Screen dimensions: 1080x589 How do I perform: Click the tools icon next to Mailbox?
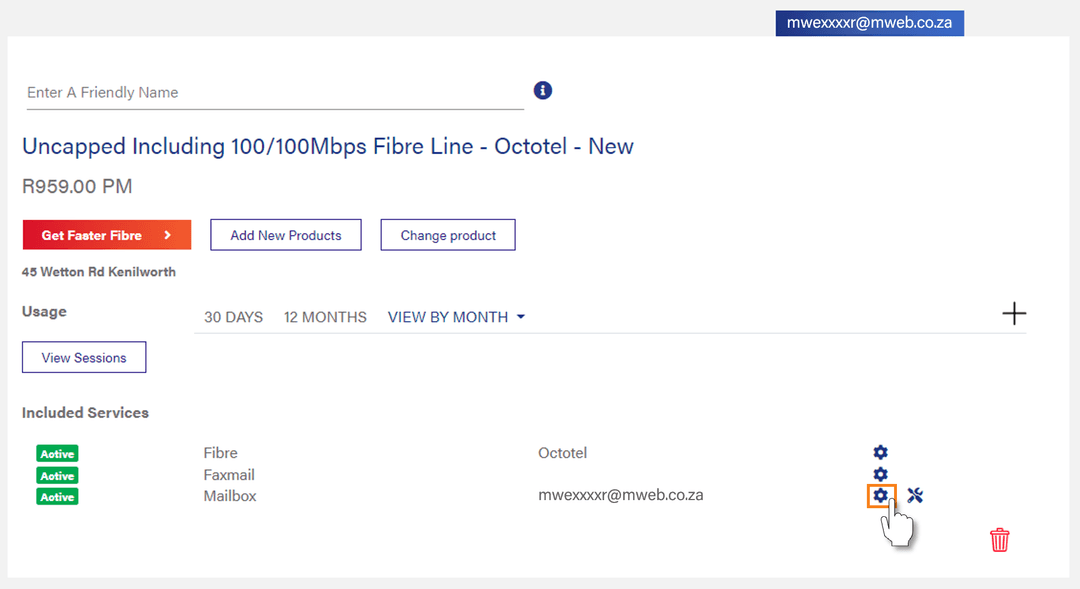[x=914, y=495]
